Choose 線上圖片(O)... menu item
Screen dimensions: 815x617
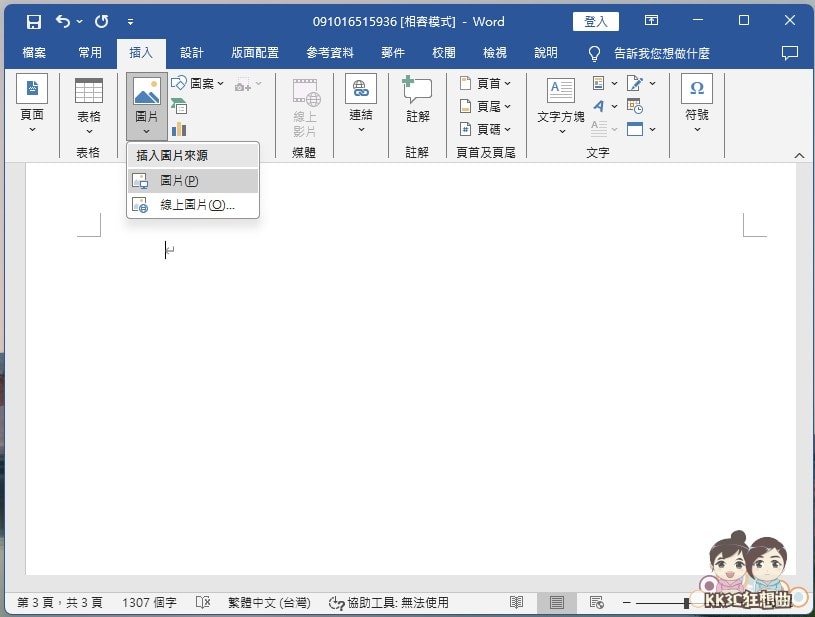[x=193, y=205]
